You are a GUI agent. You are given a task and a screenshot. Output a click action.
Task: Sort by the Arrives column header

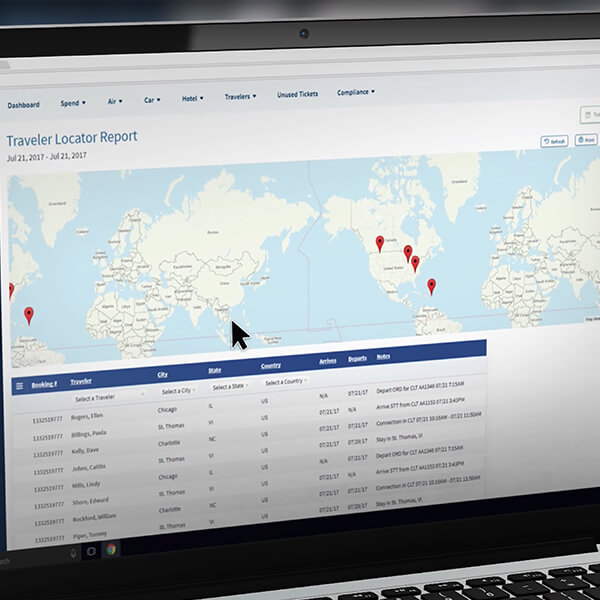click(x=328, y=361)
